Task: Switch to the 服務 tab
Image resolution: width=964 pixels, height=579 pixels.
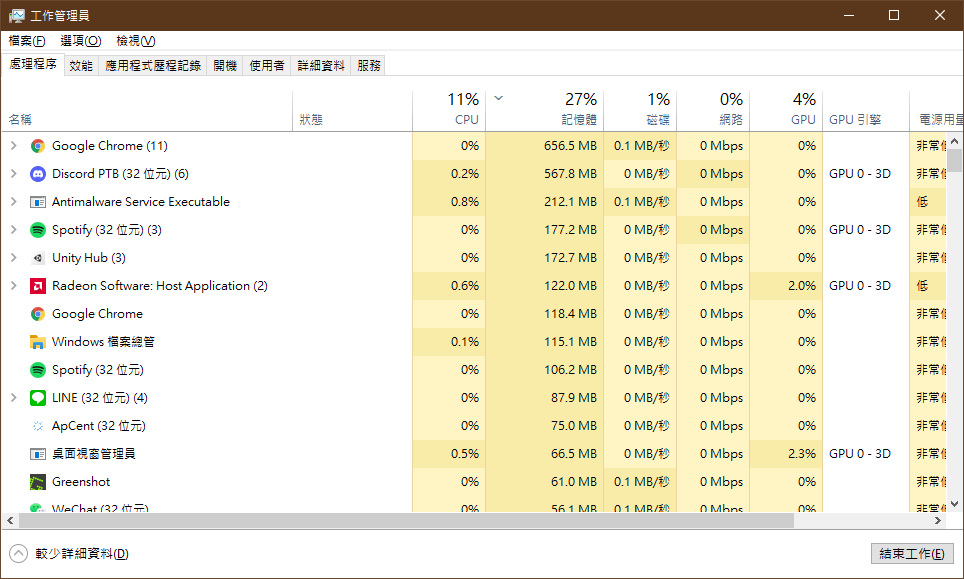Action: click(368, 66)
